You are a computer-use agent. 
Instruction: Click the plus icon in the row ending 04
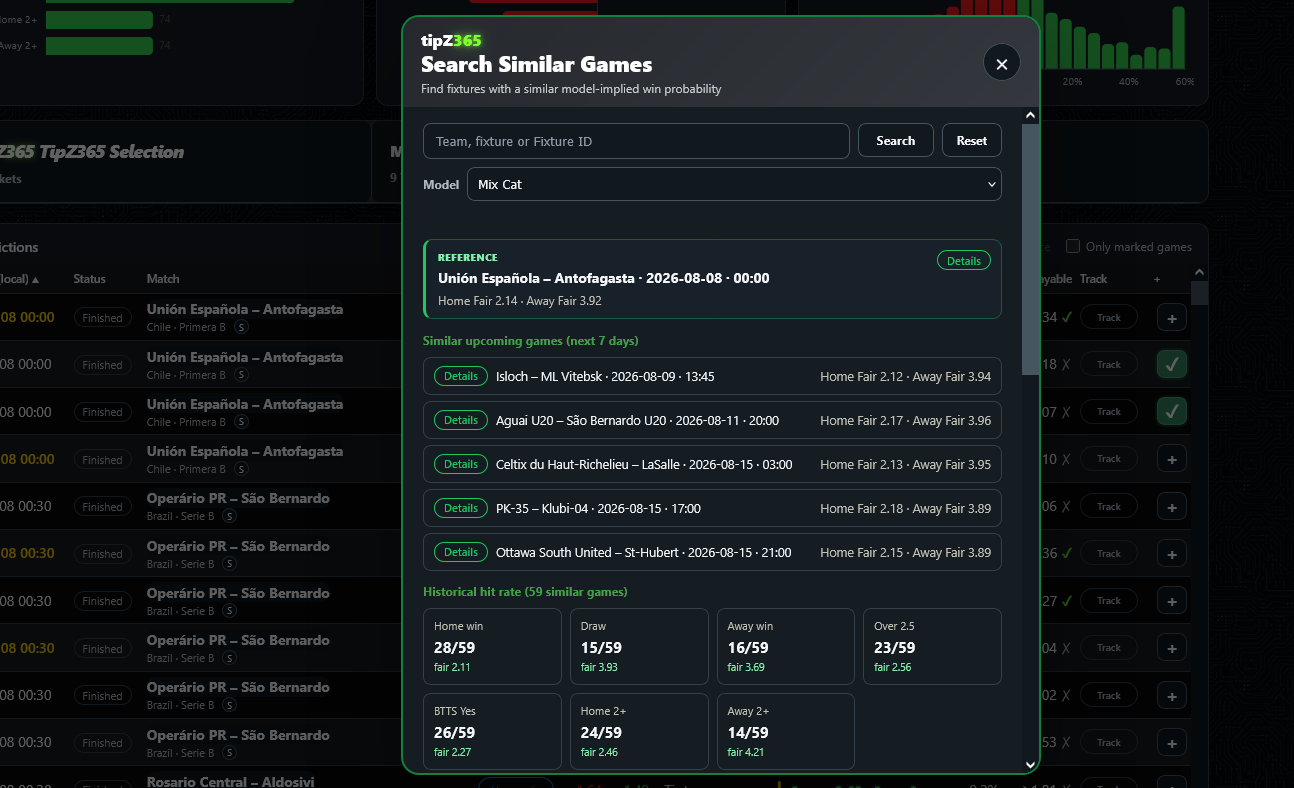(1171, 648)
